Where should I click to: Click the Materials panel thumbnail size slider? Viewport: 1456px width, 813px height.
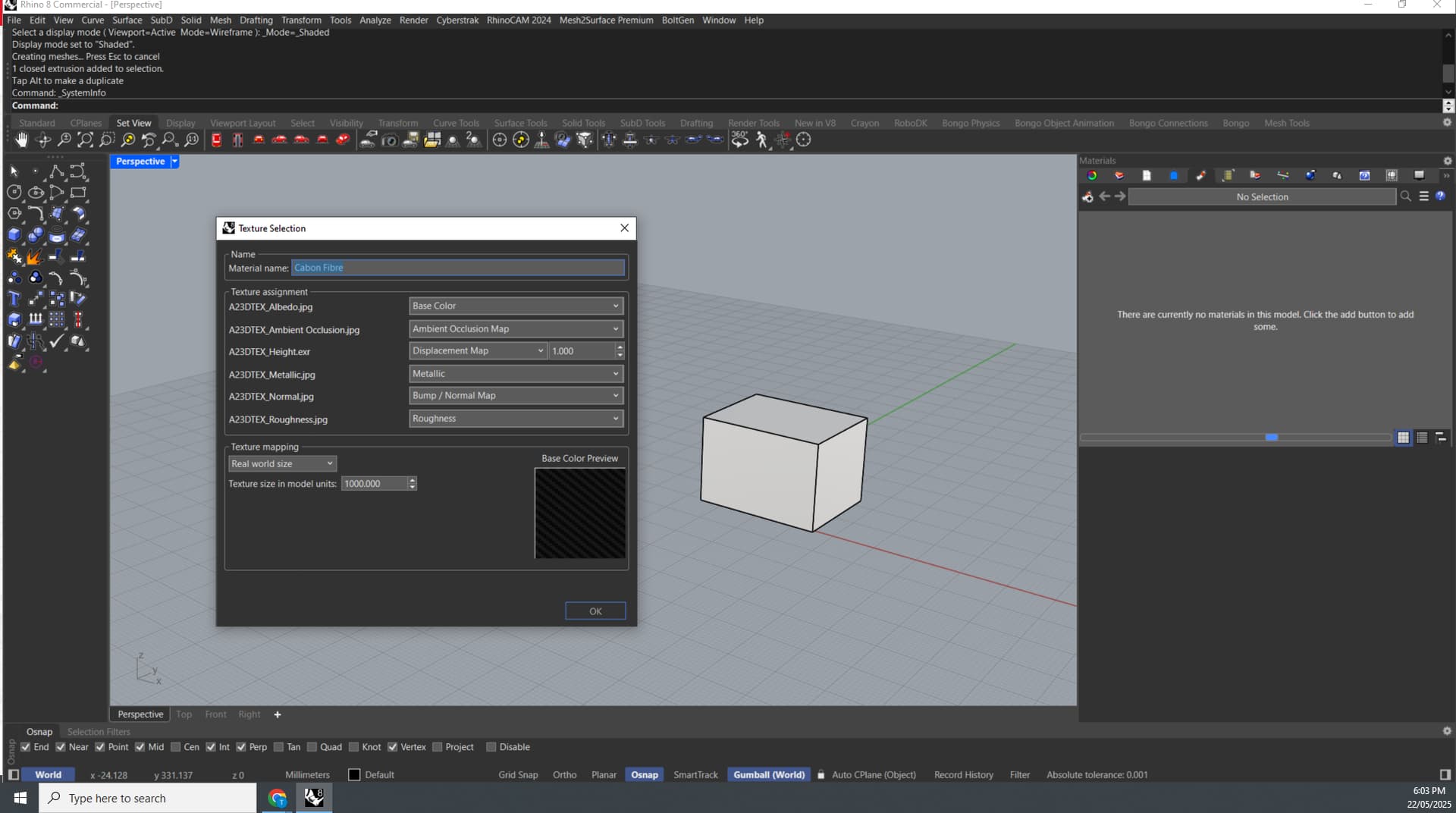1272,438
